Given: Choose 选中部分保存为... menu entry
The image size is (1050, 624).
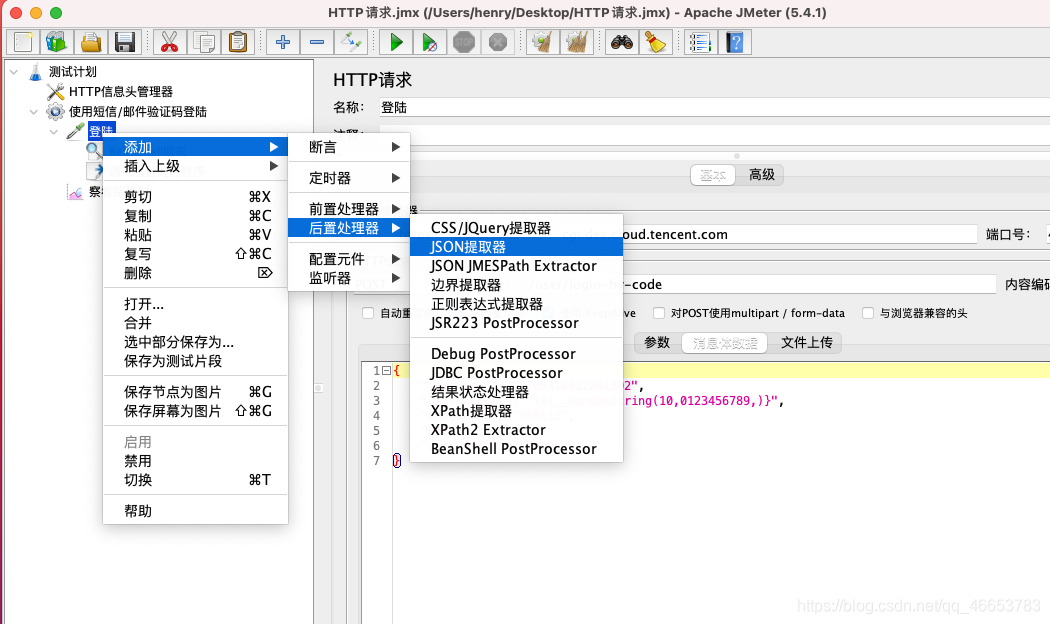Looking at the screenshot, I should pyautogui.click(x=196, y=342).
